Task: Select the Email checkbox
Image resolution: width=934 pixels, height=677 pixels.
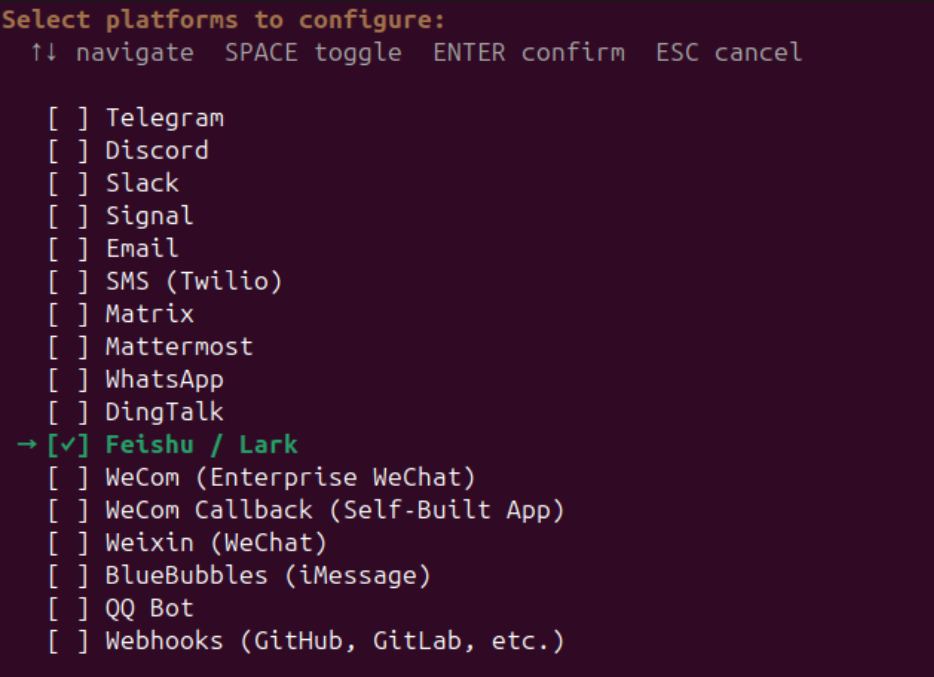Action: click(x=68, y=249)
